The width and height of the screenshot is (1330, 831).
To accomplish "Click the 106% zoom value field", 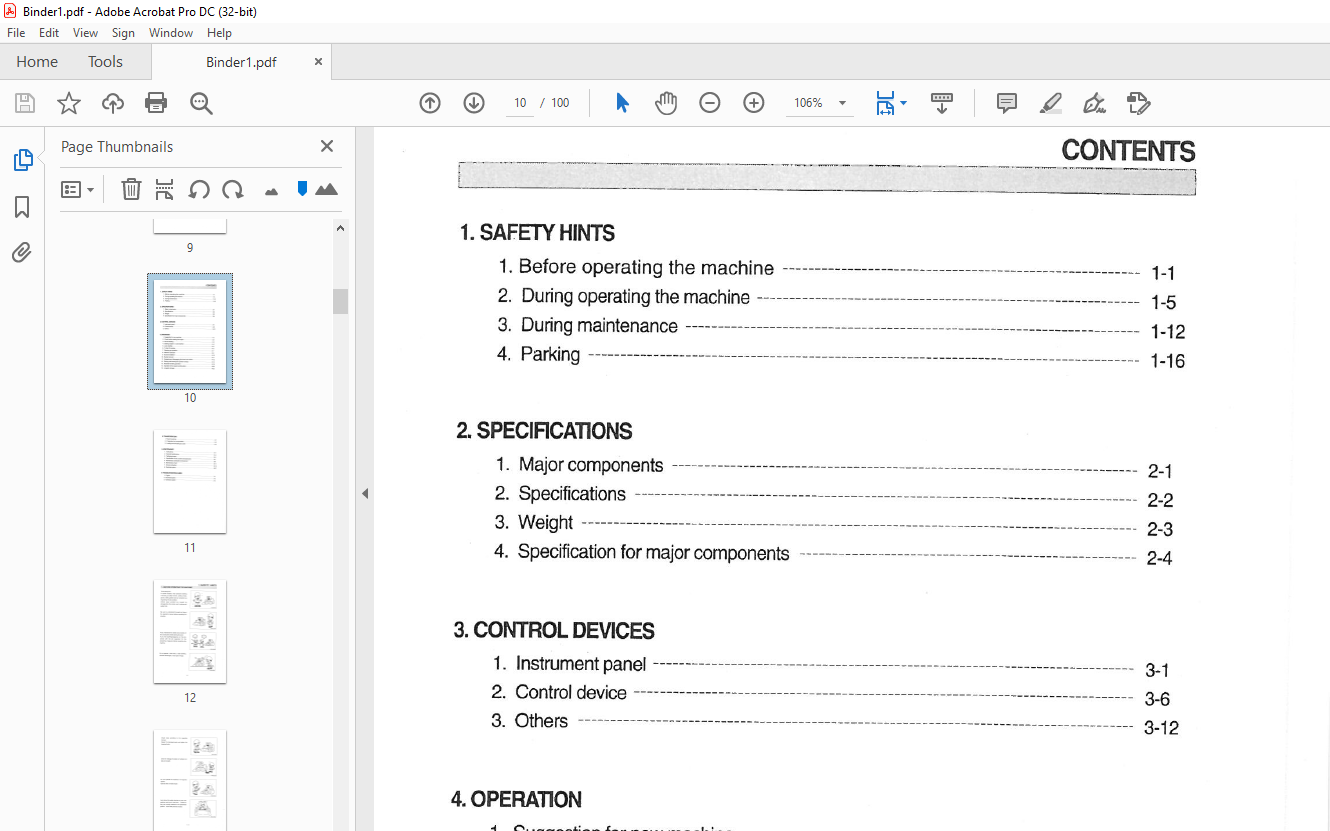I will coord(808,103).
